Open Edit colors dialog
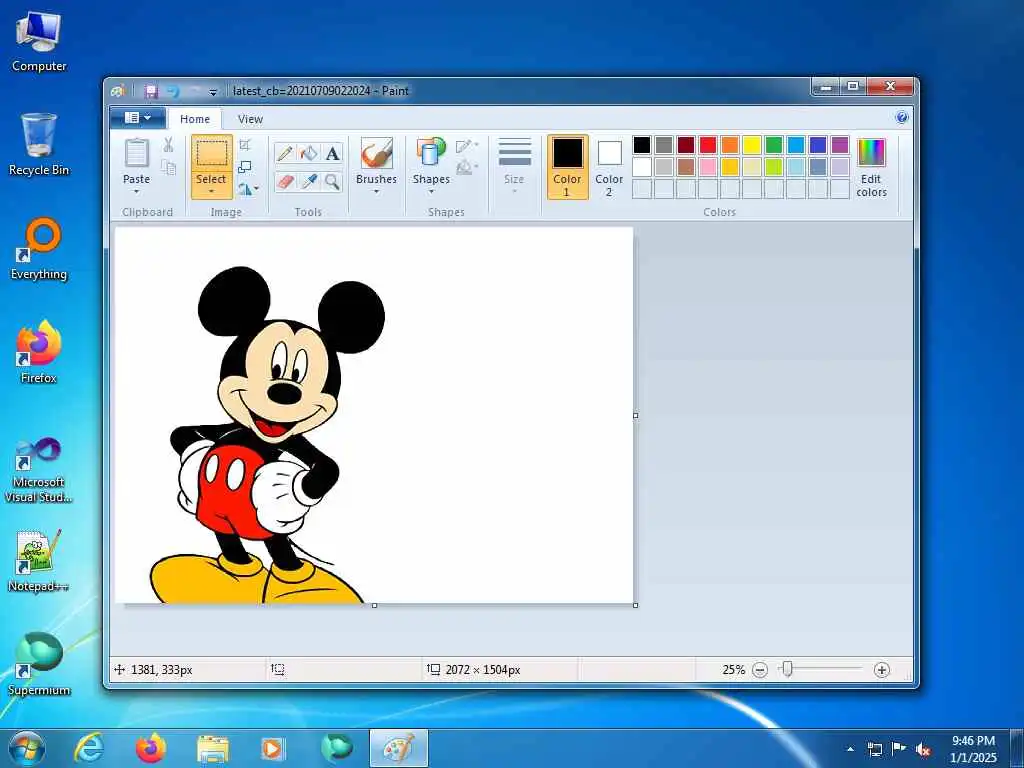Screen dimensions: 1024x768 pos(871,168)
